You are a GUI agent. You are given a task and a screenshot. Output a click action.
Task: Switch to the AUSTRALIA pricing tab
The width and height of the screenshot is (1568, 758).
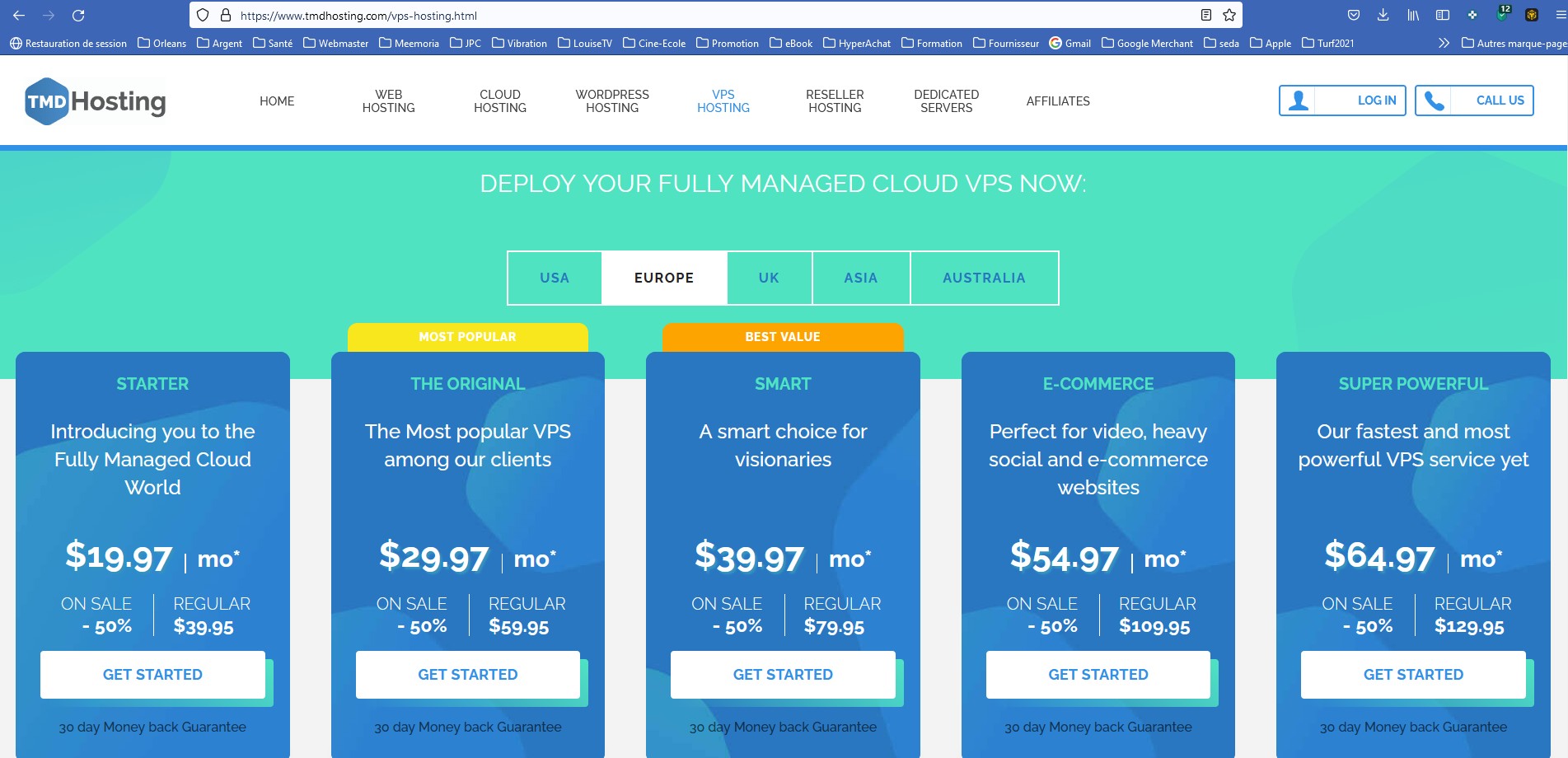click(984, 278)
